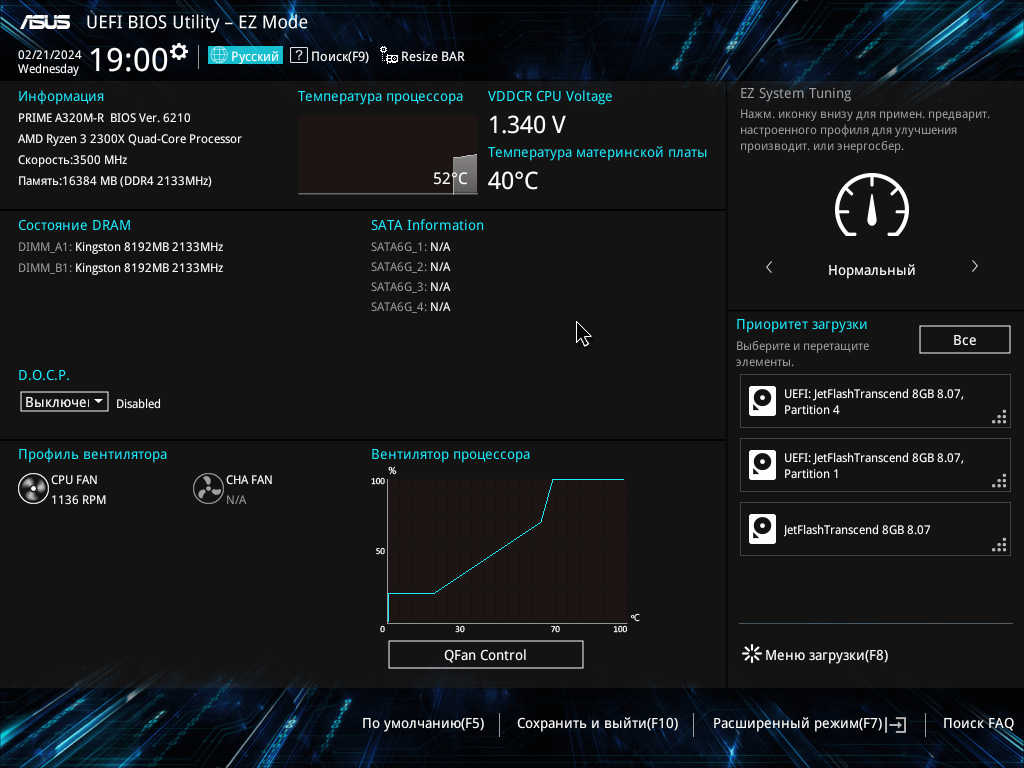Click Приоритет загрузки heading
This screenshot has height=768, width=1024.
pyautogui.click(x=801, y=325)
